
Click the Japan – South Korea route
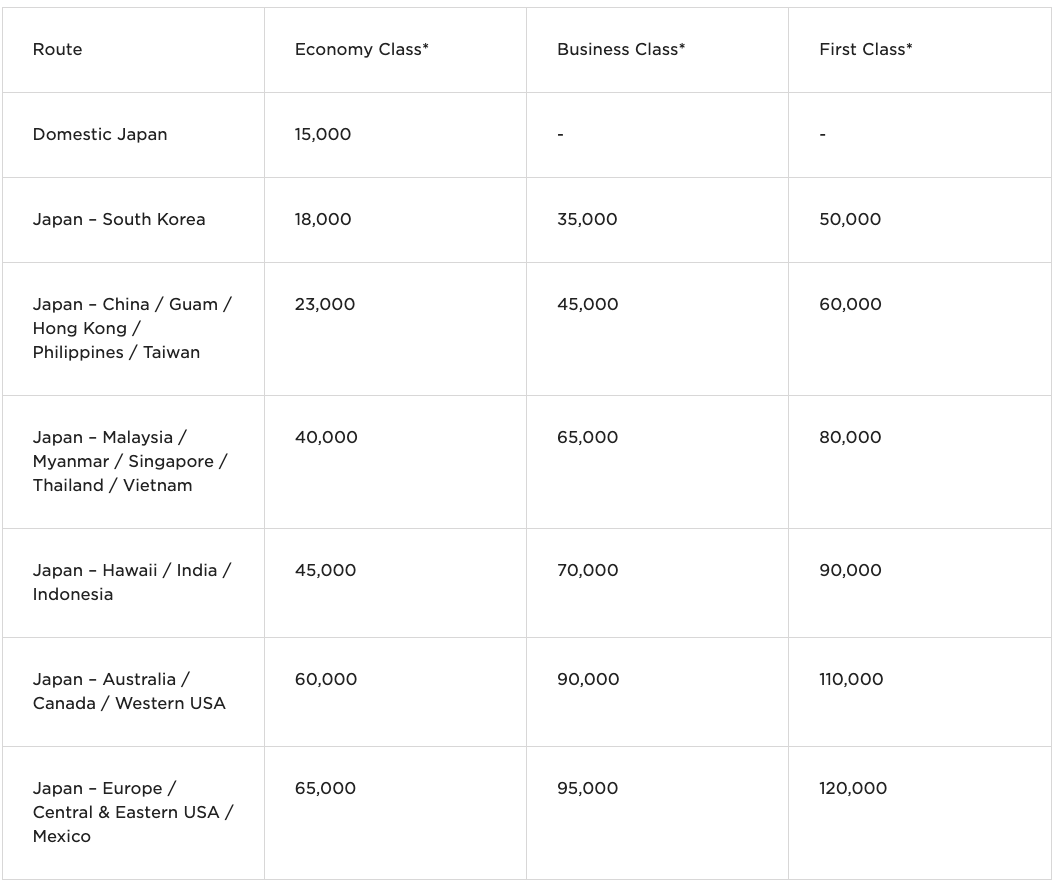[x=119, y=220]
